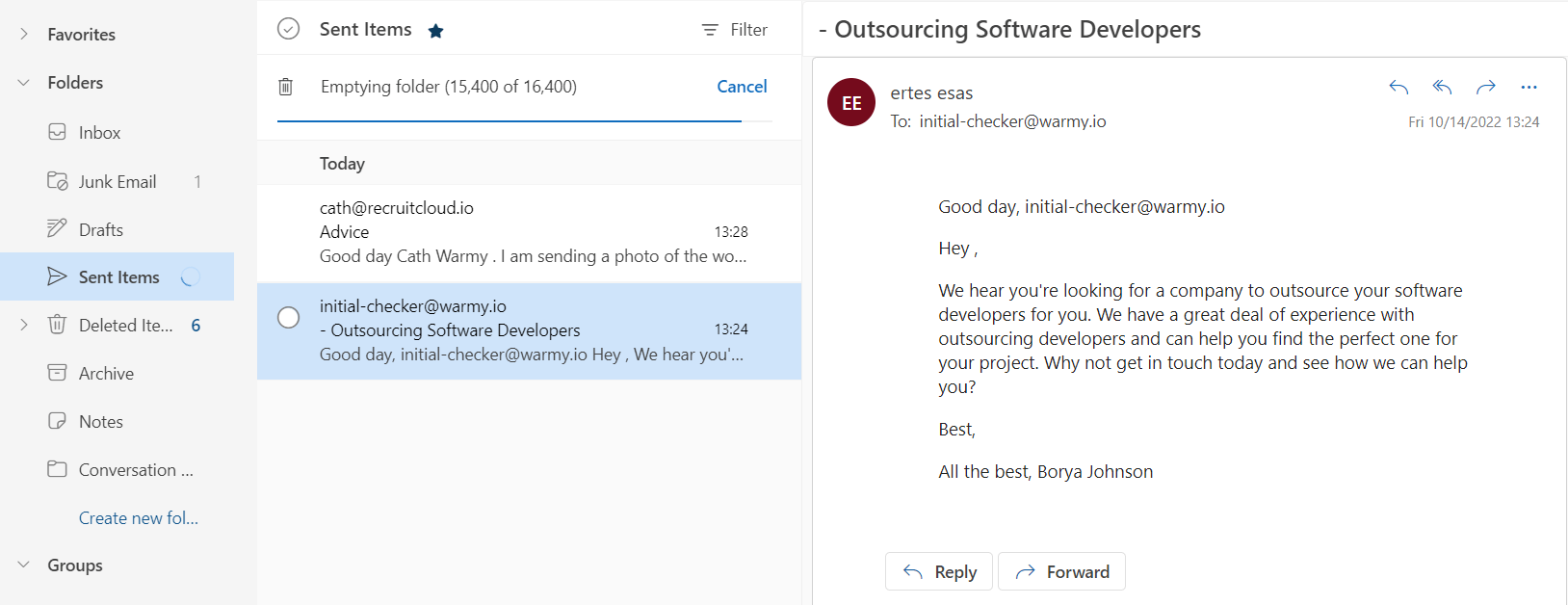
Task: Open the Inbox folder icon
Action: [58, 132]
